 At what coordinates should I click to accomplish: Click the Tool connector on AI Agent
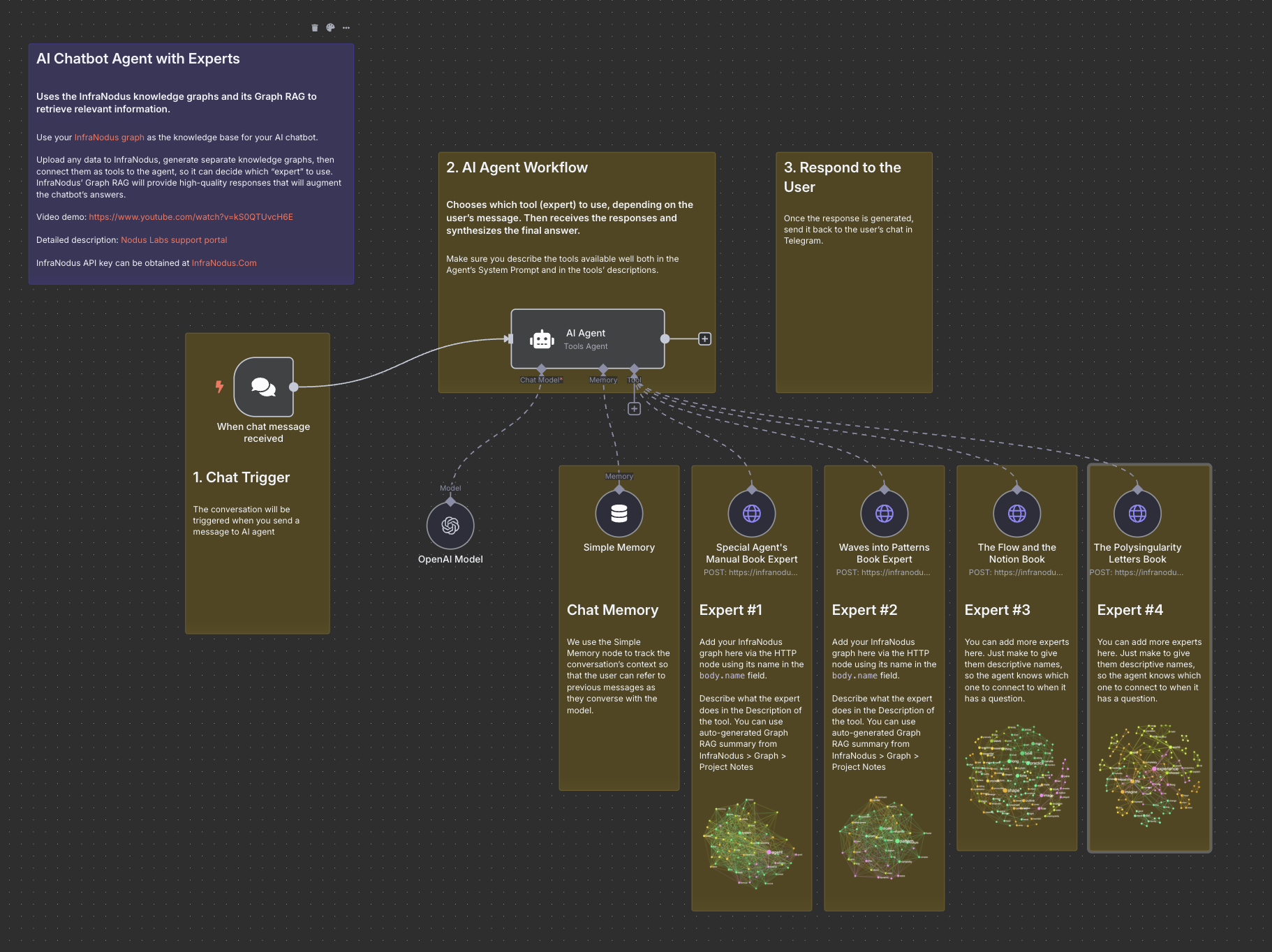tap(634, 369)
